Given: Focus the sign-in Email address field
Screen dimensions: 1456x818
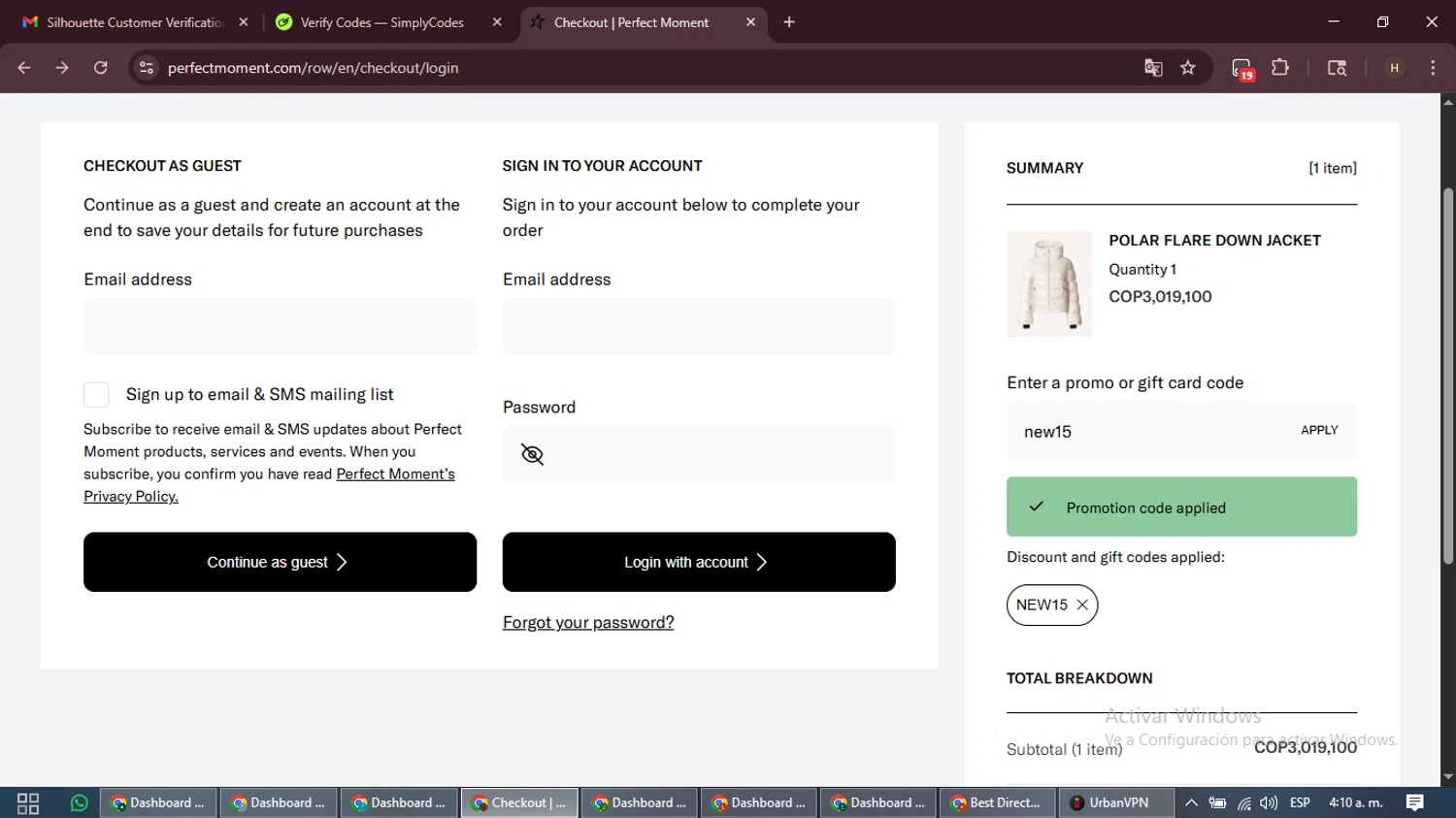Looking at the screenshot, I should point(699,326).
